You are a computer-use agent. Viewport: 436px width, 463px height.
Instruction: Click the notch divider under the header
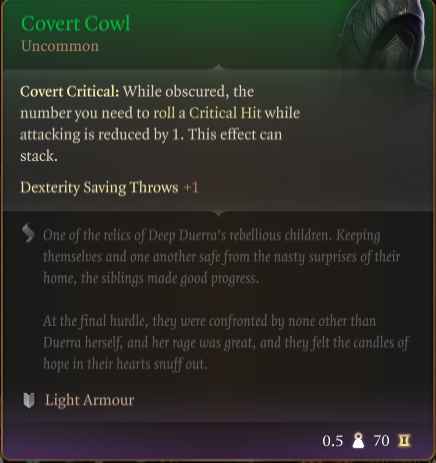pos(218,67)
